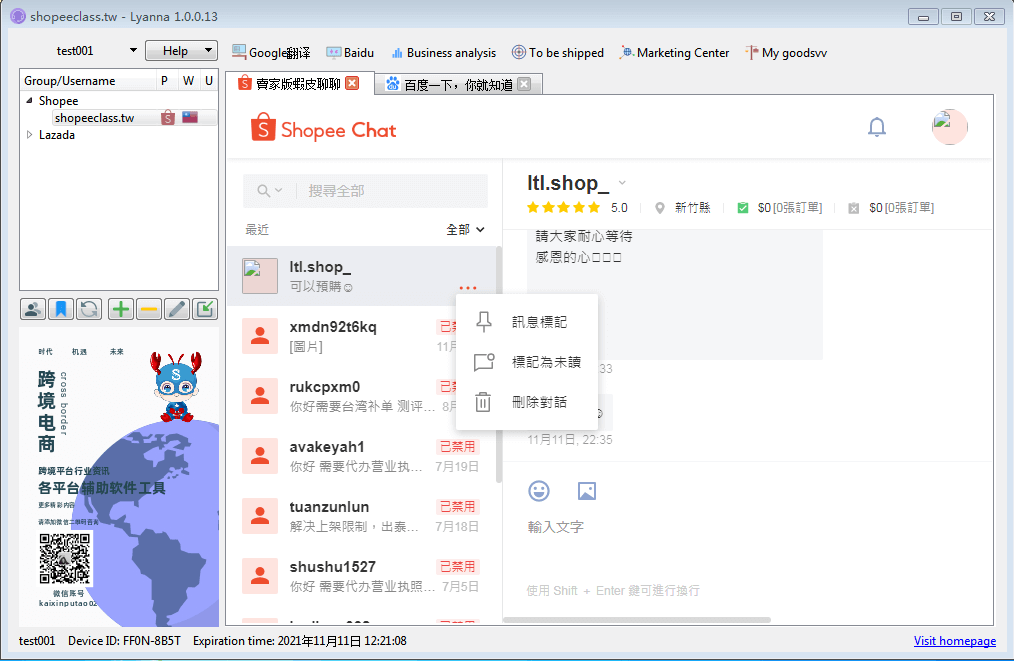
Task: Click the QR code in the banner
Action: [x=65, y=559]
